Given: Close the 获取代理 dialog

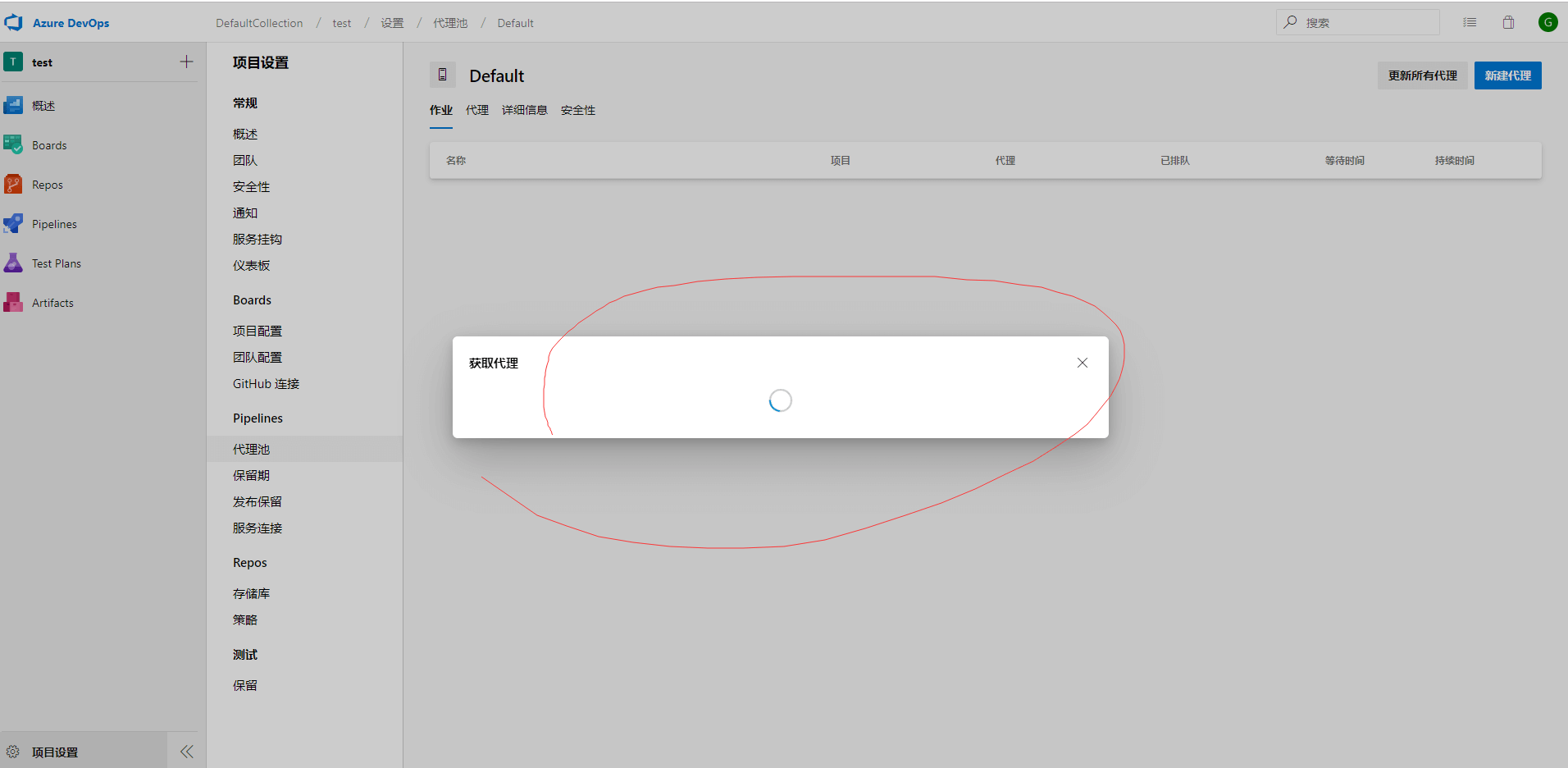Looking at the screenshot, I should pos(1082,363).
